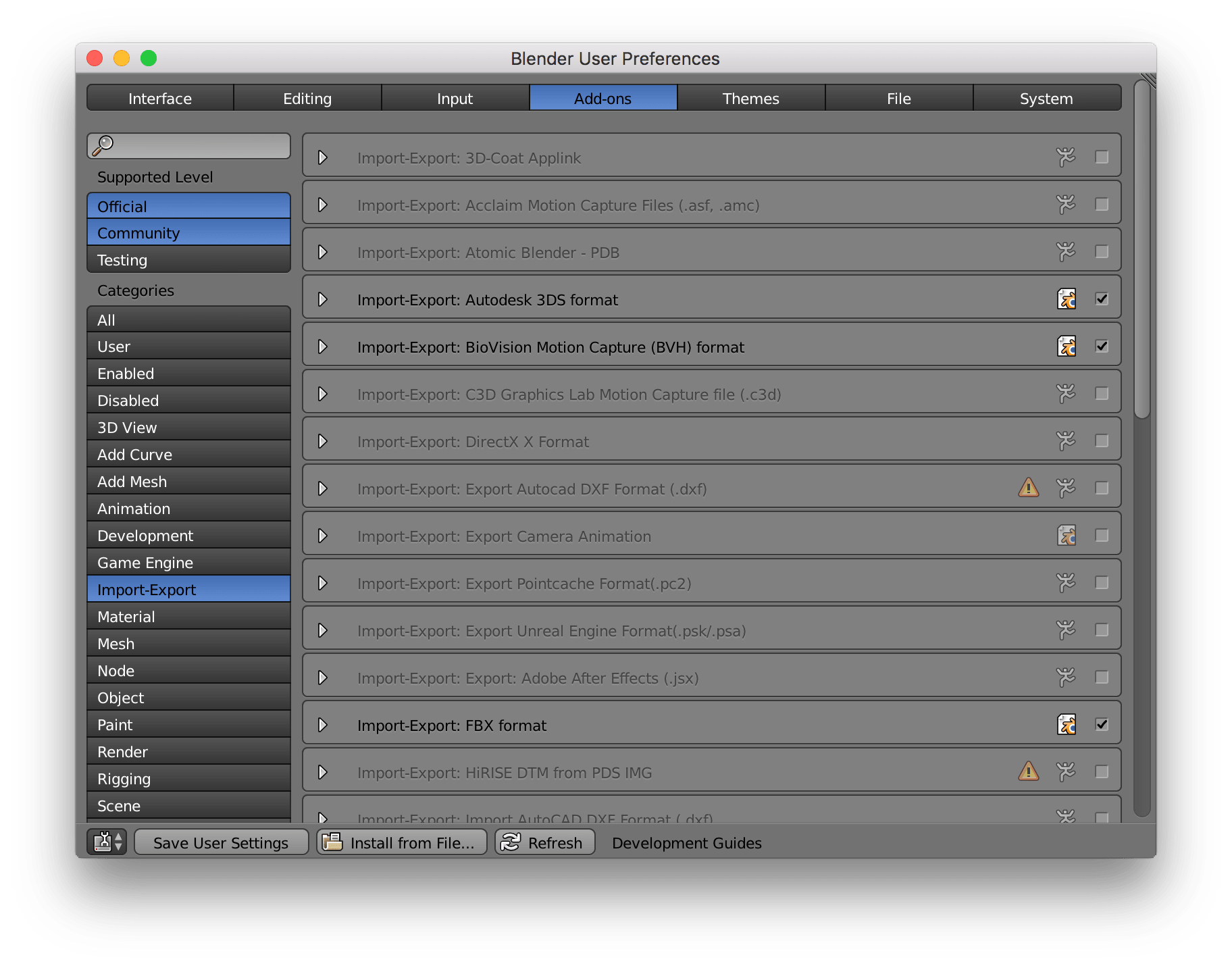Enable the DirectX X Format addon

1102,440
